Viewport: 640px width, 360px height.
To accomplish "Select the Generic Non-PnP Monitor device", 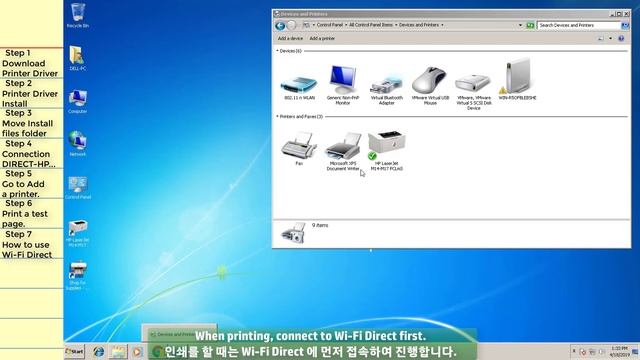I will tap(343, 85).
